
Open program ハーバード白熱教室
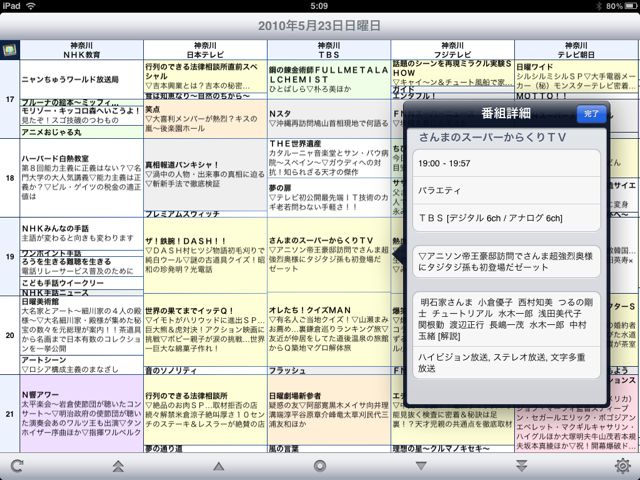tap(82, 178)
